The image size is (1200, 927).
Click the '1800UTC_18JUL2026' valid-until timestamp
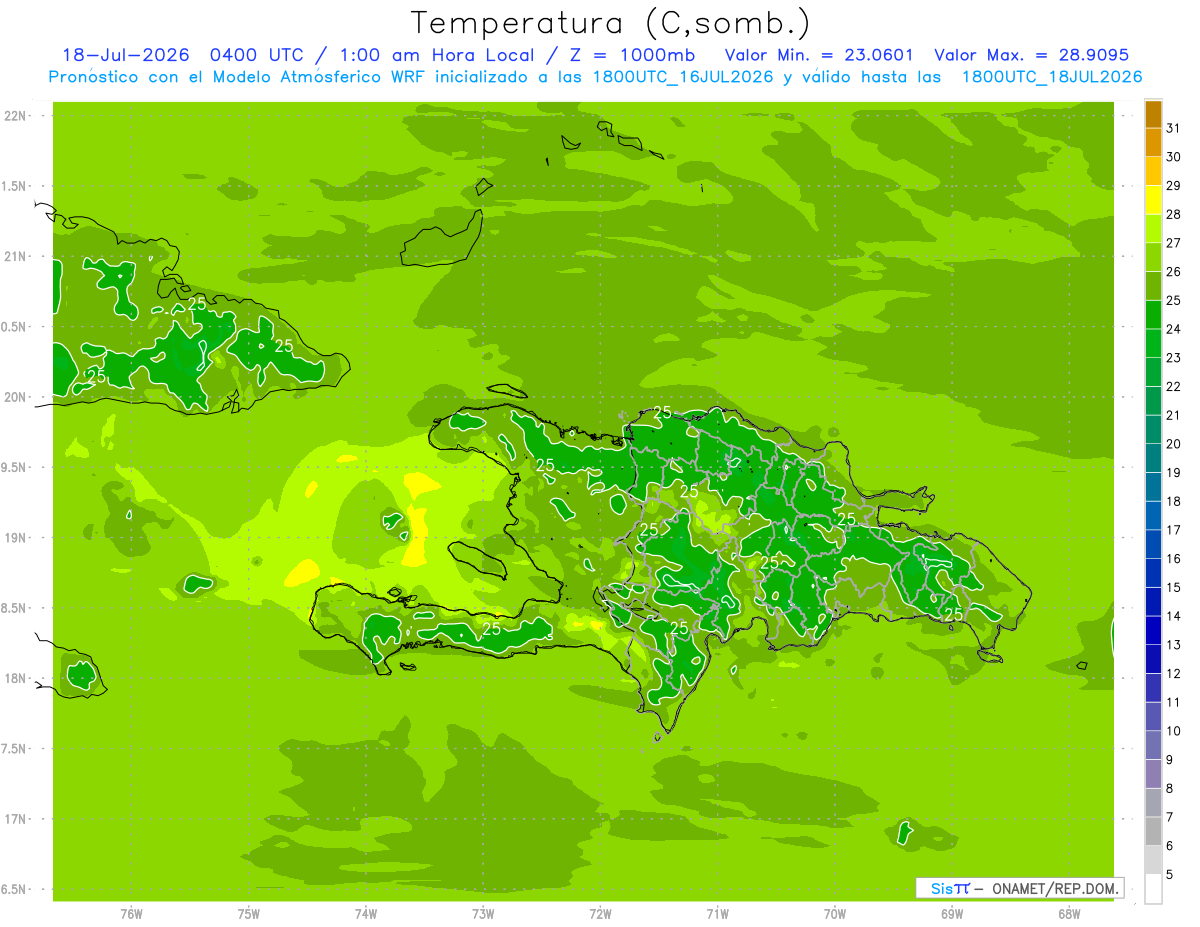click(x=1052, y=77)
